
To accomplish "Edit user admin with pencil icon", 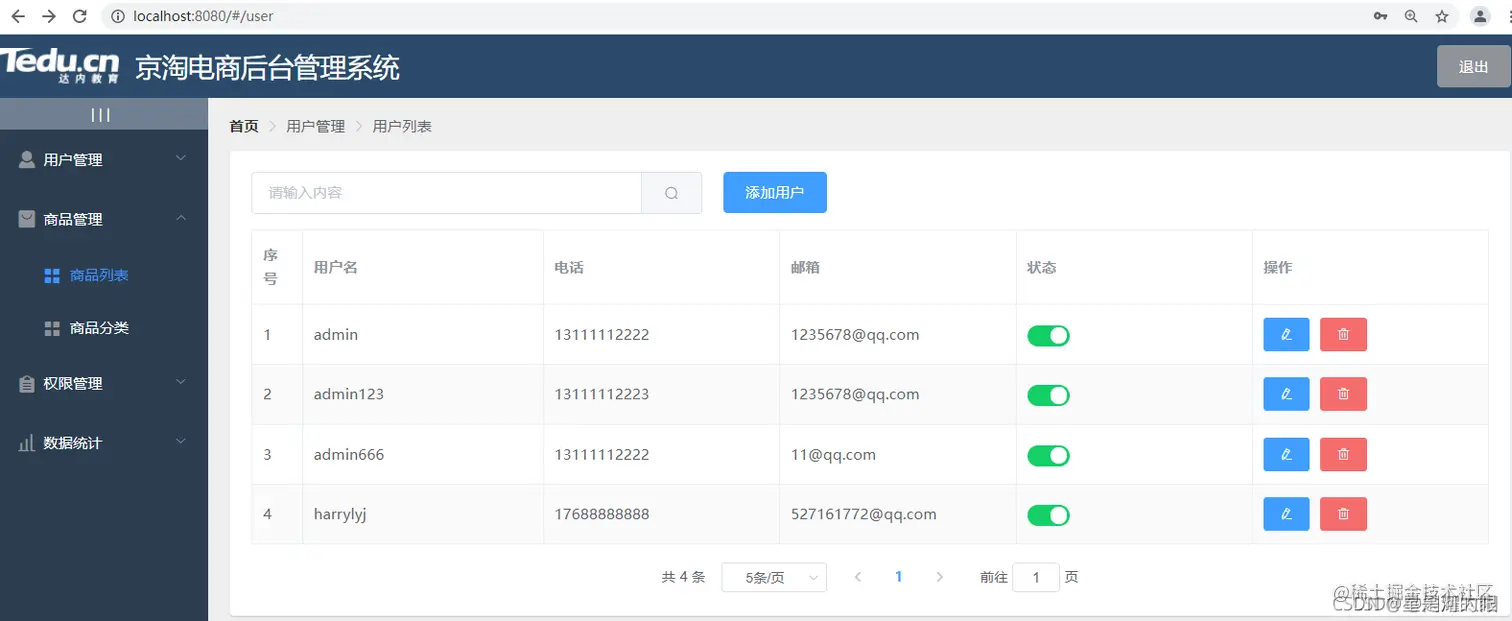I will [x=1286, y=335].
